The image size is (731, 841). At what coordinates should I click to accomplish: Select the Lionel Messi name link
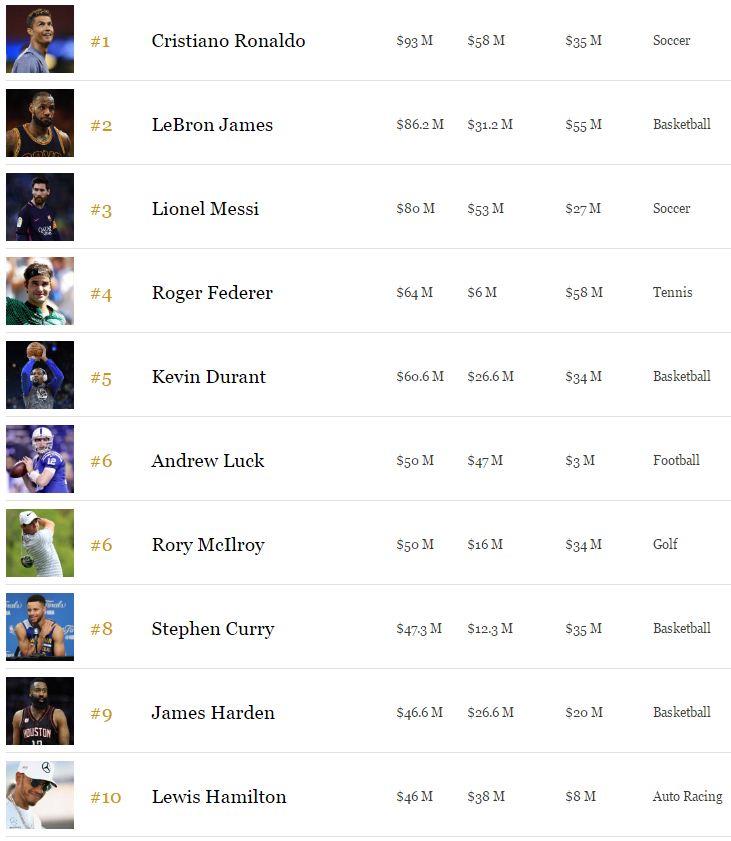[205, 209]
